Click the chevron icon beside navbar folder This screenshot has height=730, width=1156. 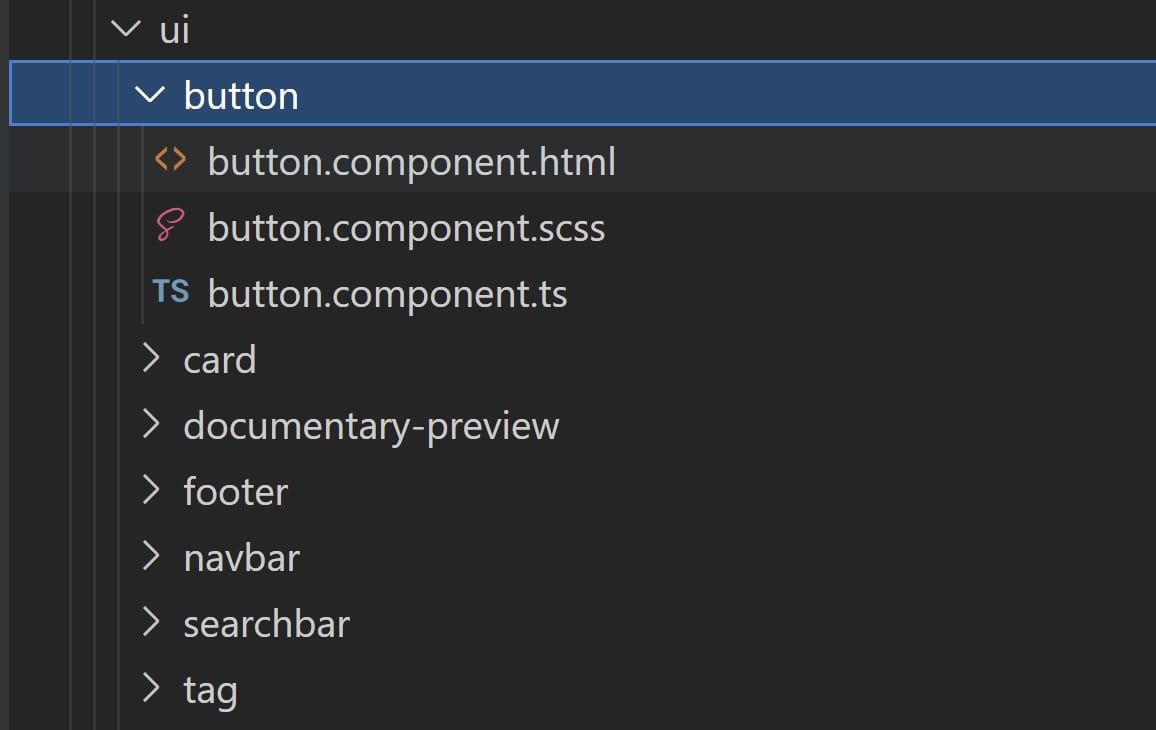point(152,557)
